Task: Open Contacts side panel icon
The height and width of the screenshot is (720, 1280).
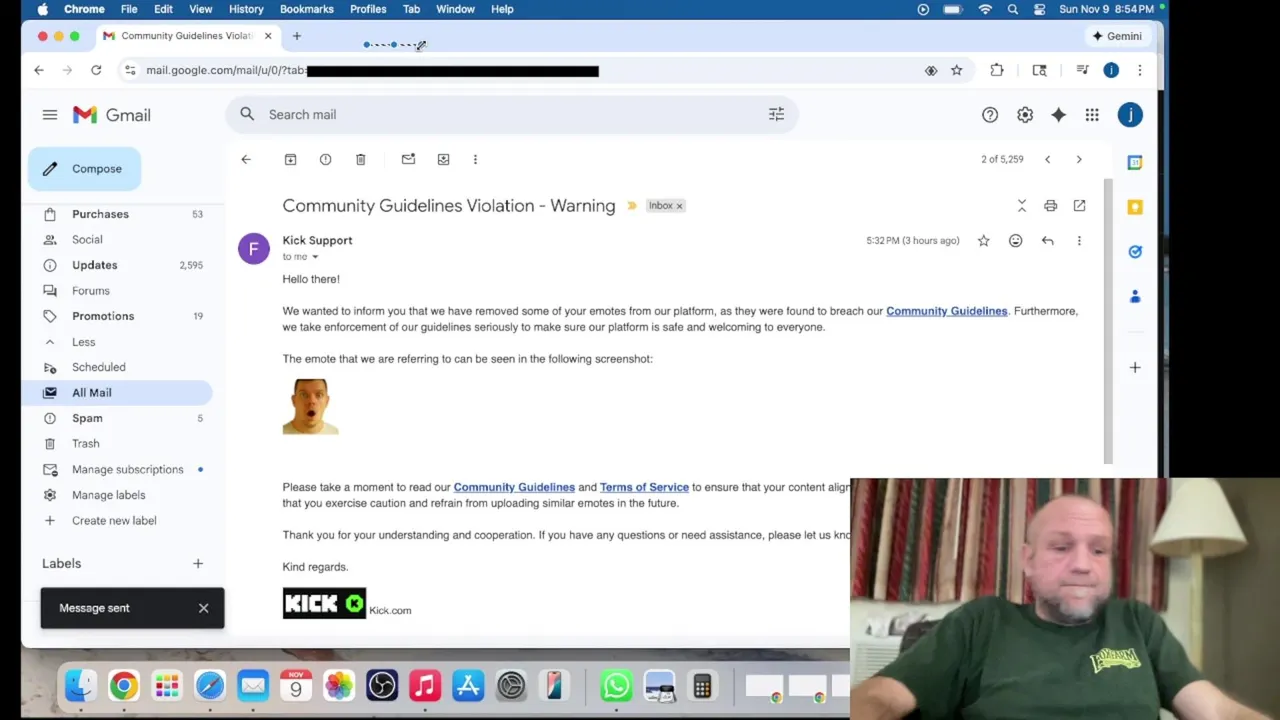Action: click(1135, 297)
